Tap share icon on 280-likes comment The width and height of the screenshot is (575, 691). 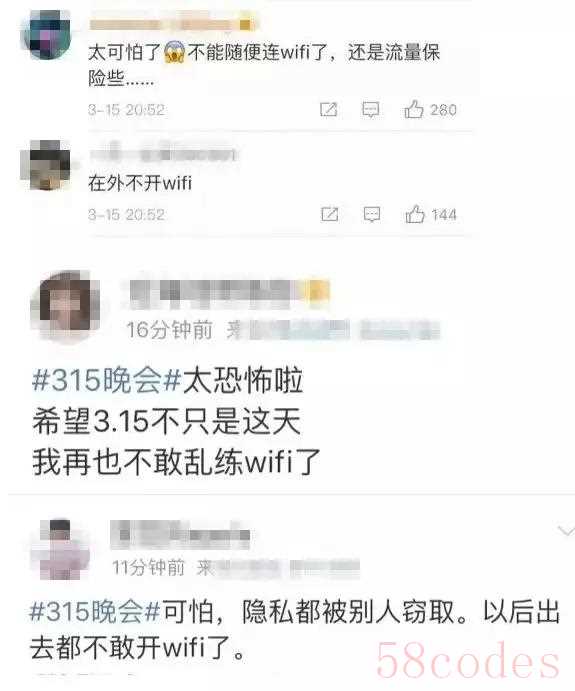pos(328,109)
